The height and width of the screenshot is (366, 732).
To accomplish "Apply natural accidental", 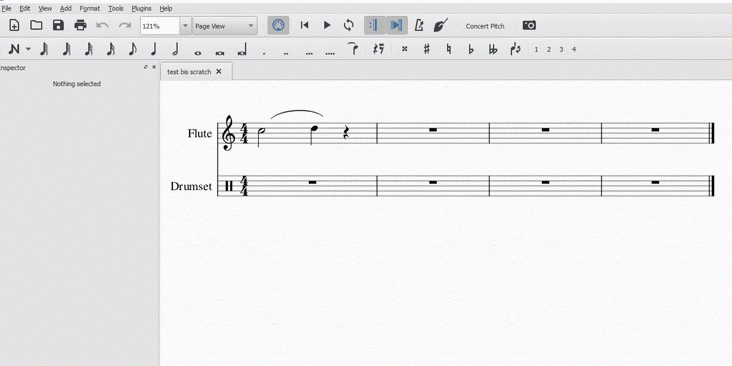I will [449, 49].
